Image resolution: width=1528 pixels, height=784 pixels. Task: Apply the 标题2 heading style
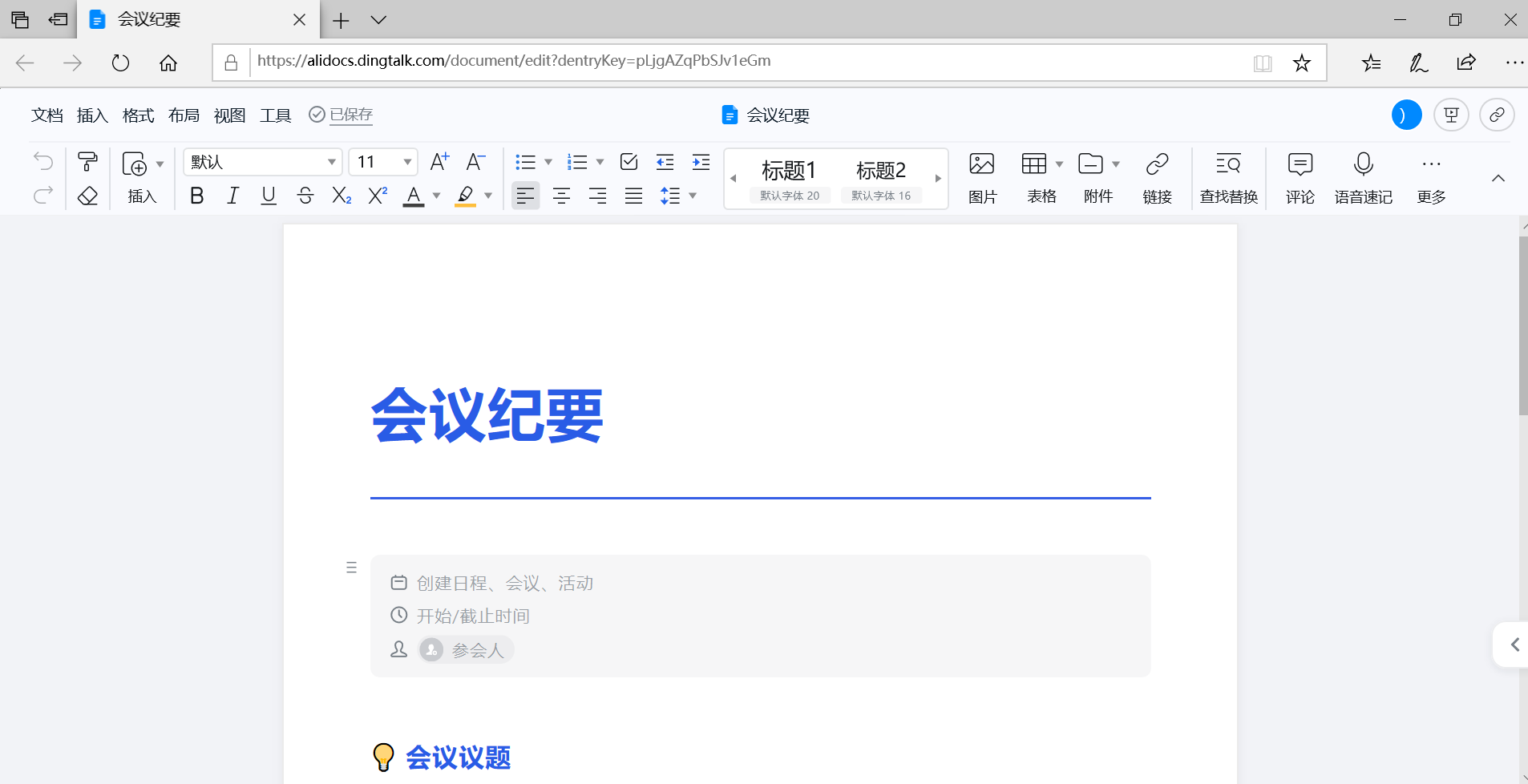(881, 179)
